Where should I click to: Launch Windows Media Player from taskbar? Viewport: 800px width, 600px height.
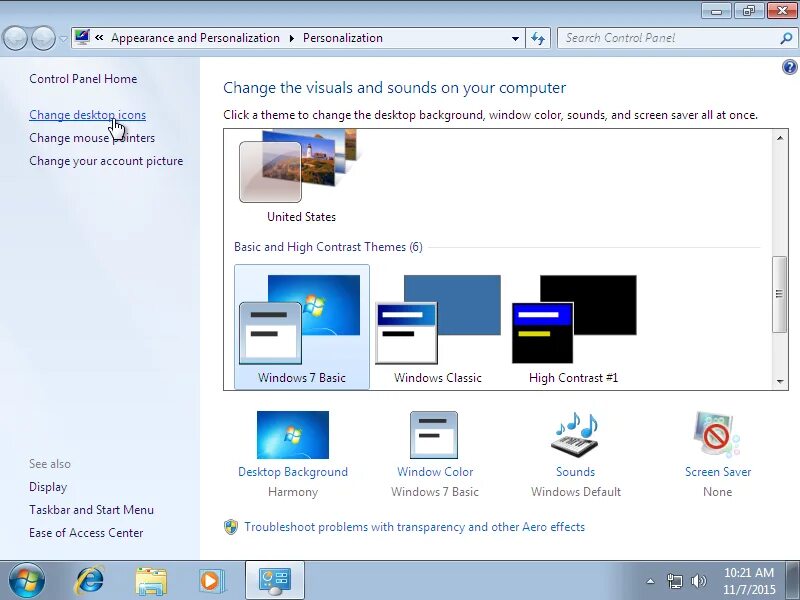click(x=210, y=581)
